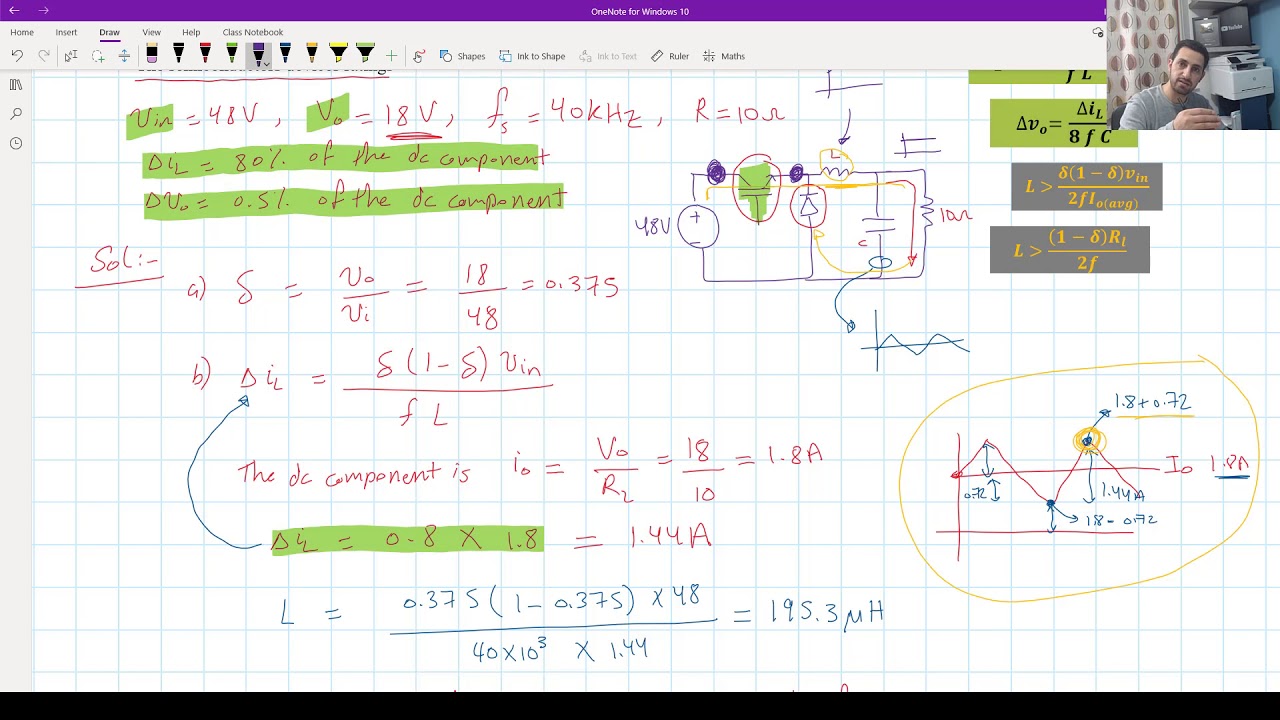Select the yellow highlighter
This screenshot has width=1280, height=720.
[338, 55]
